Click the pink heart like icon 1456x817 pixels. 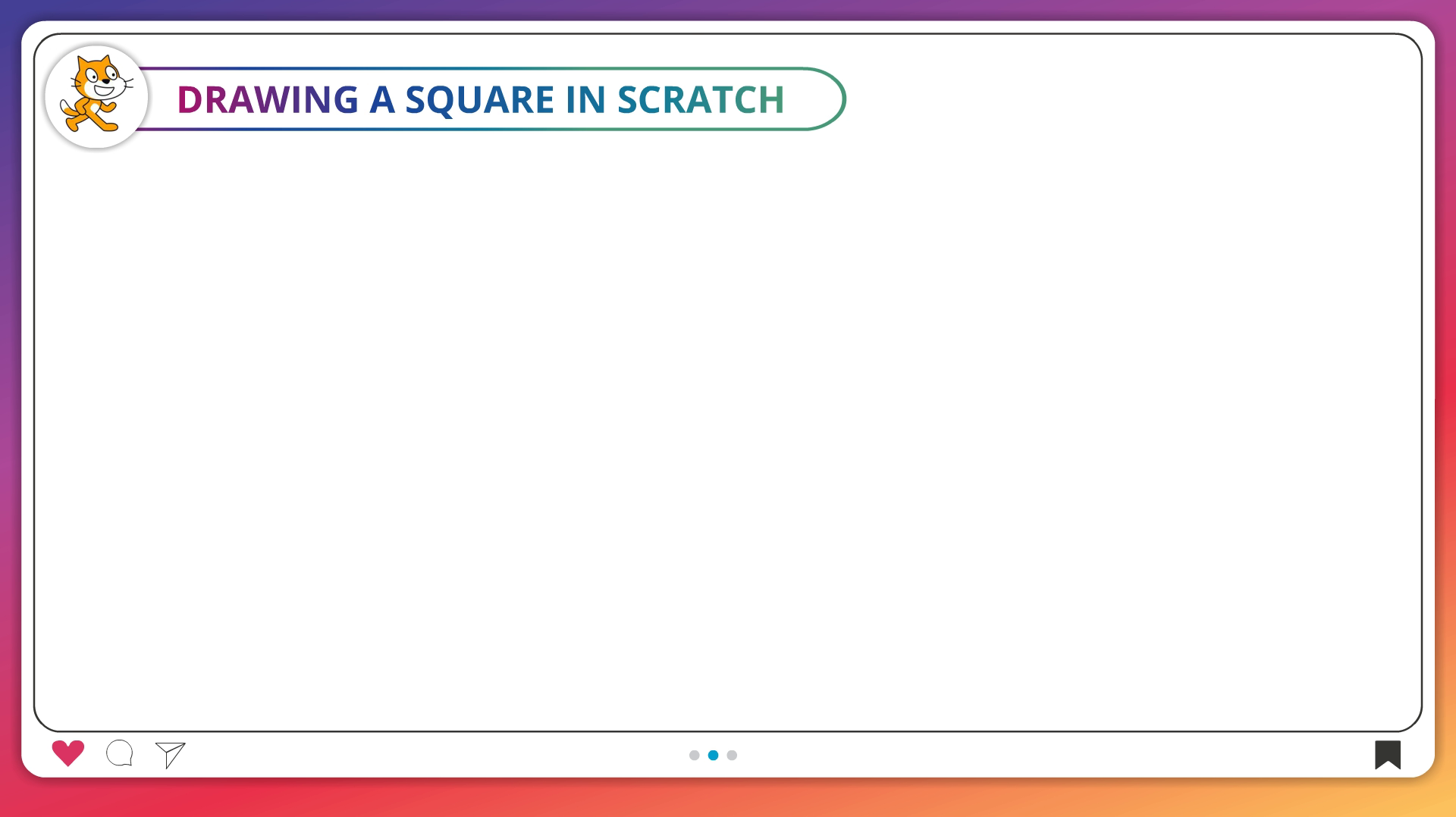click(x=67, y=753)
